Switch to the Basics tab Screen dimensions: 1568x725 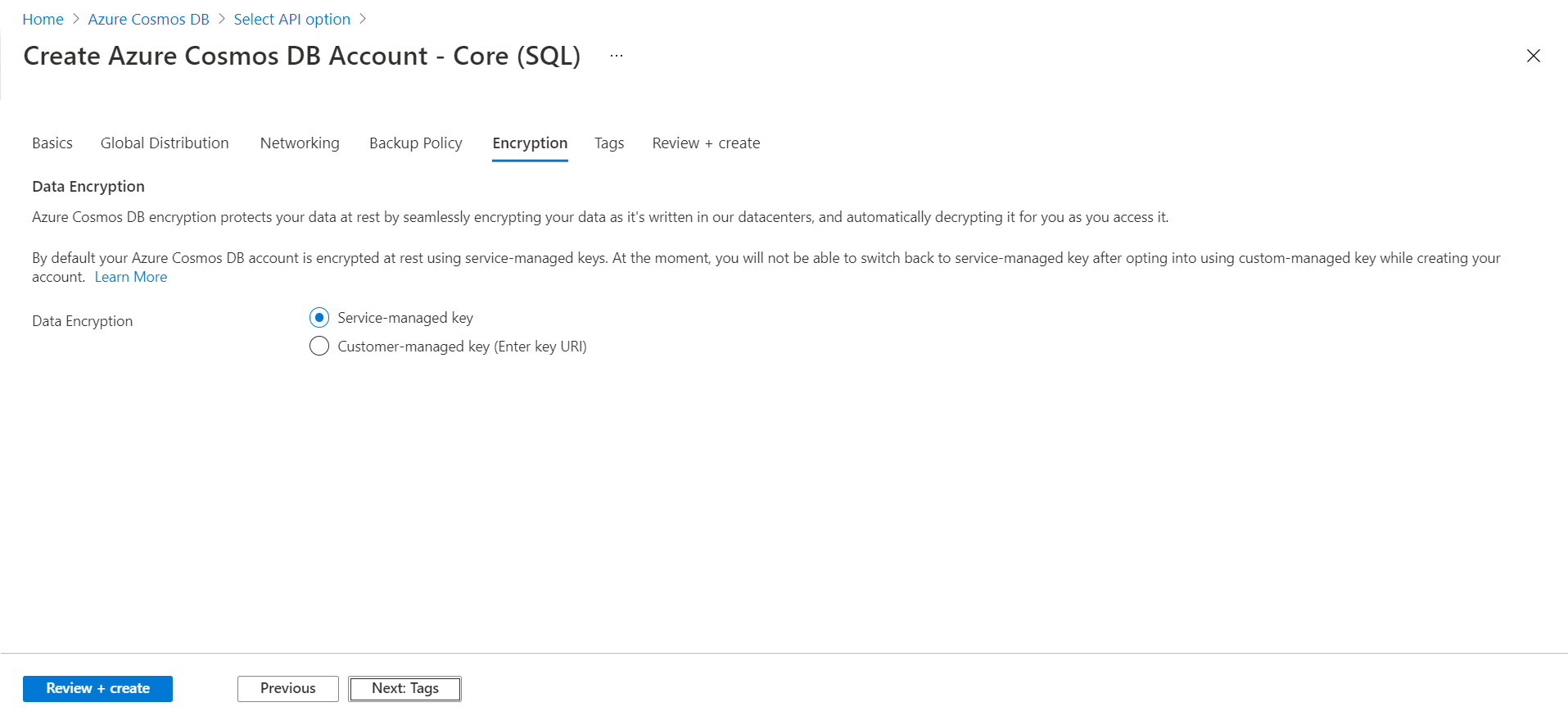pos(52,143)
